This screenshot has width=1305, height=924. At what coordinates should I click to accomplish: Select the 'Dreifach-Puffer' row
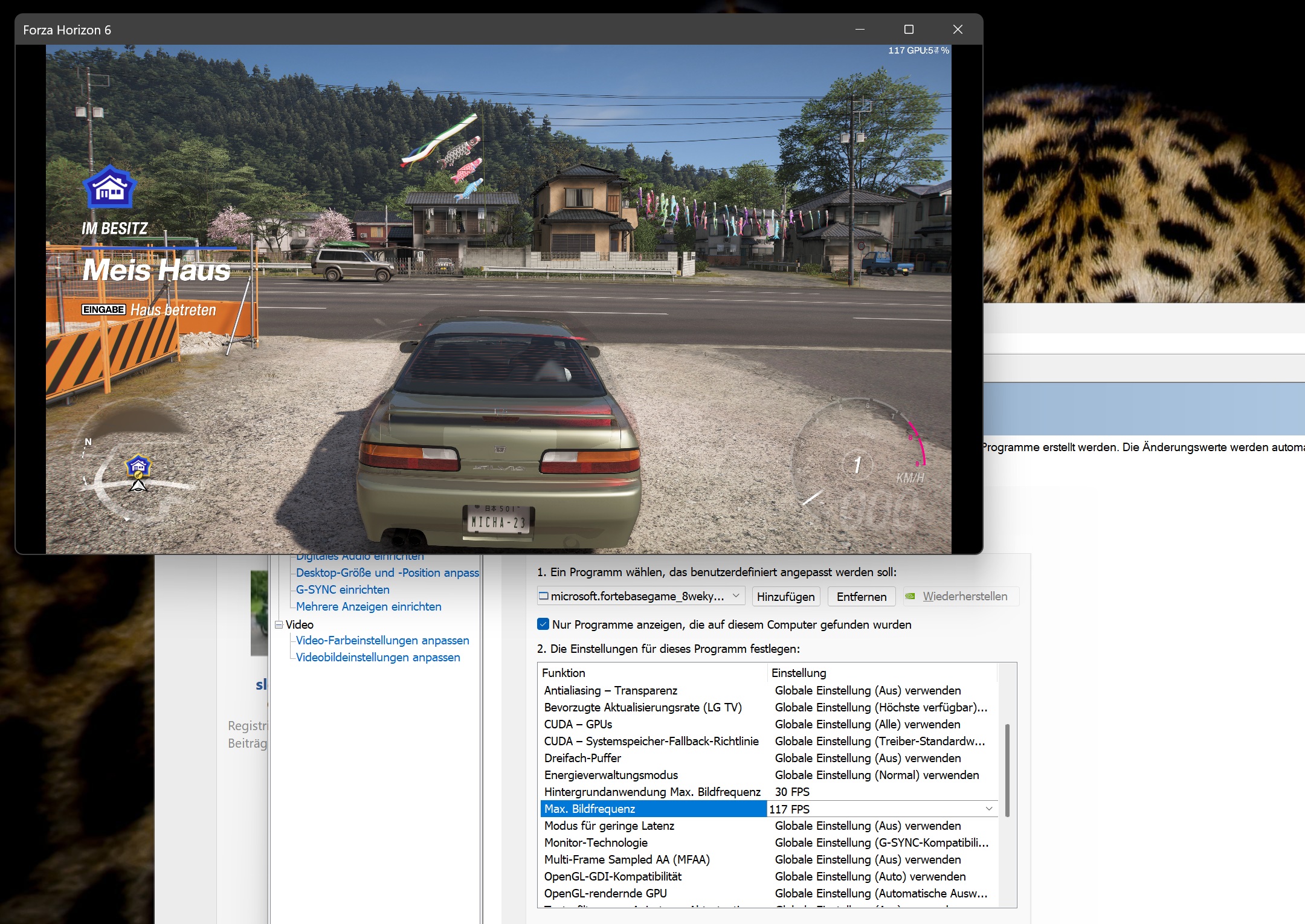coord(768,758)
